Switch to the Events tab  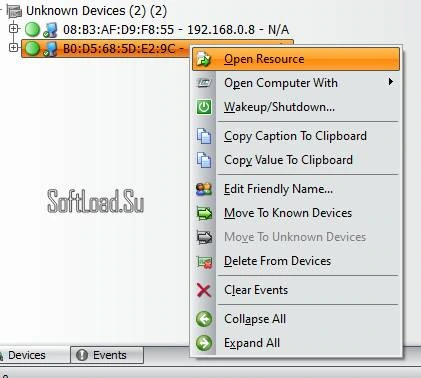107,355
